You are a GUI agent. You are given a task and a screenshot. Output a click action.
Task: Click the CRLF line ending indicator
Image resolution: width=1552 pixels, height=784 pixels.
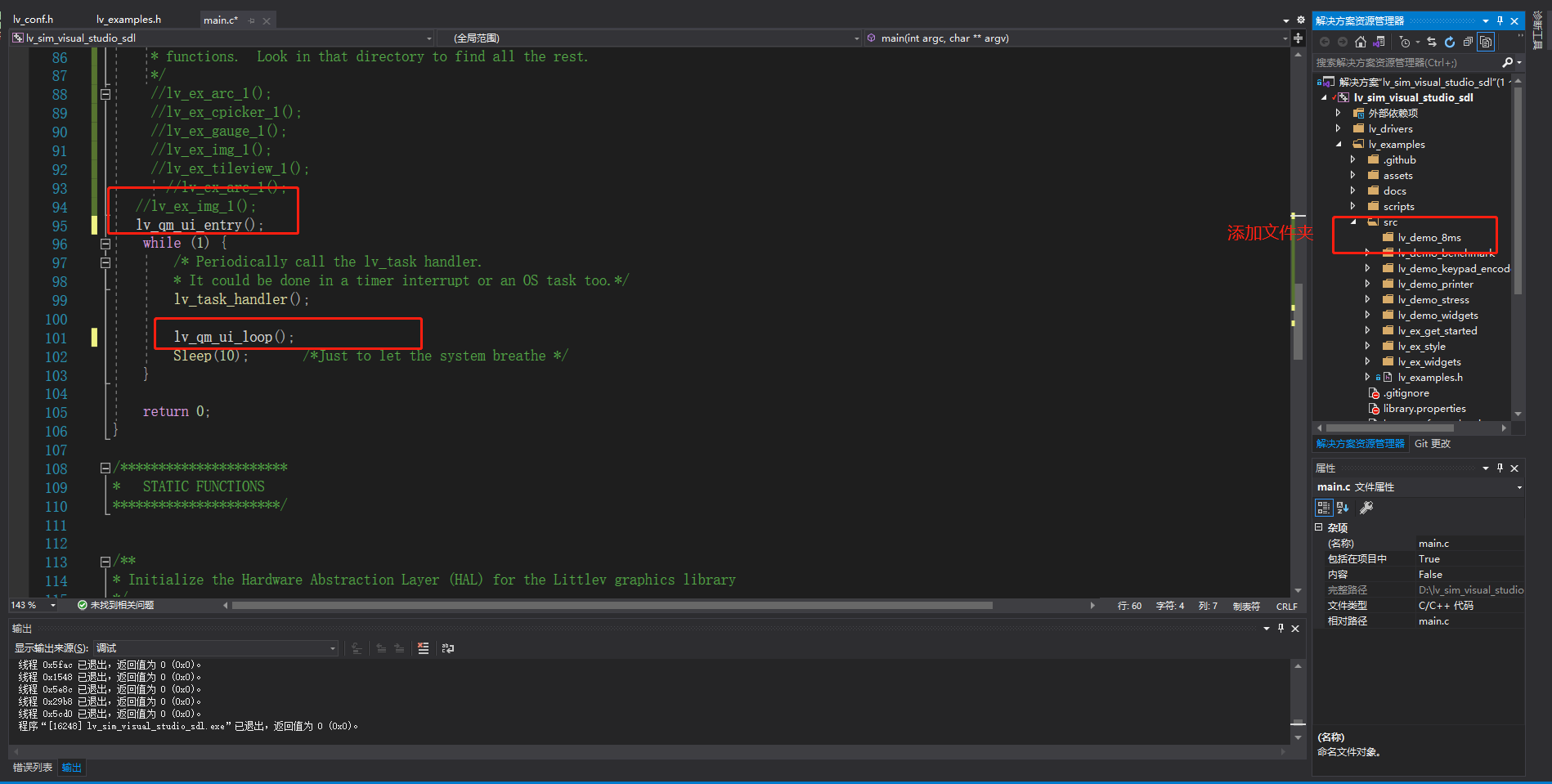1287,606
